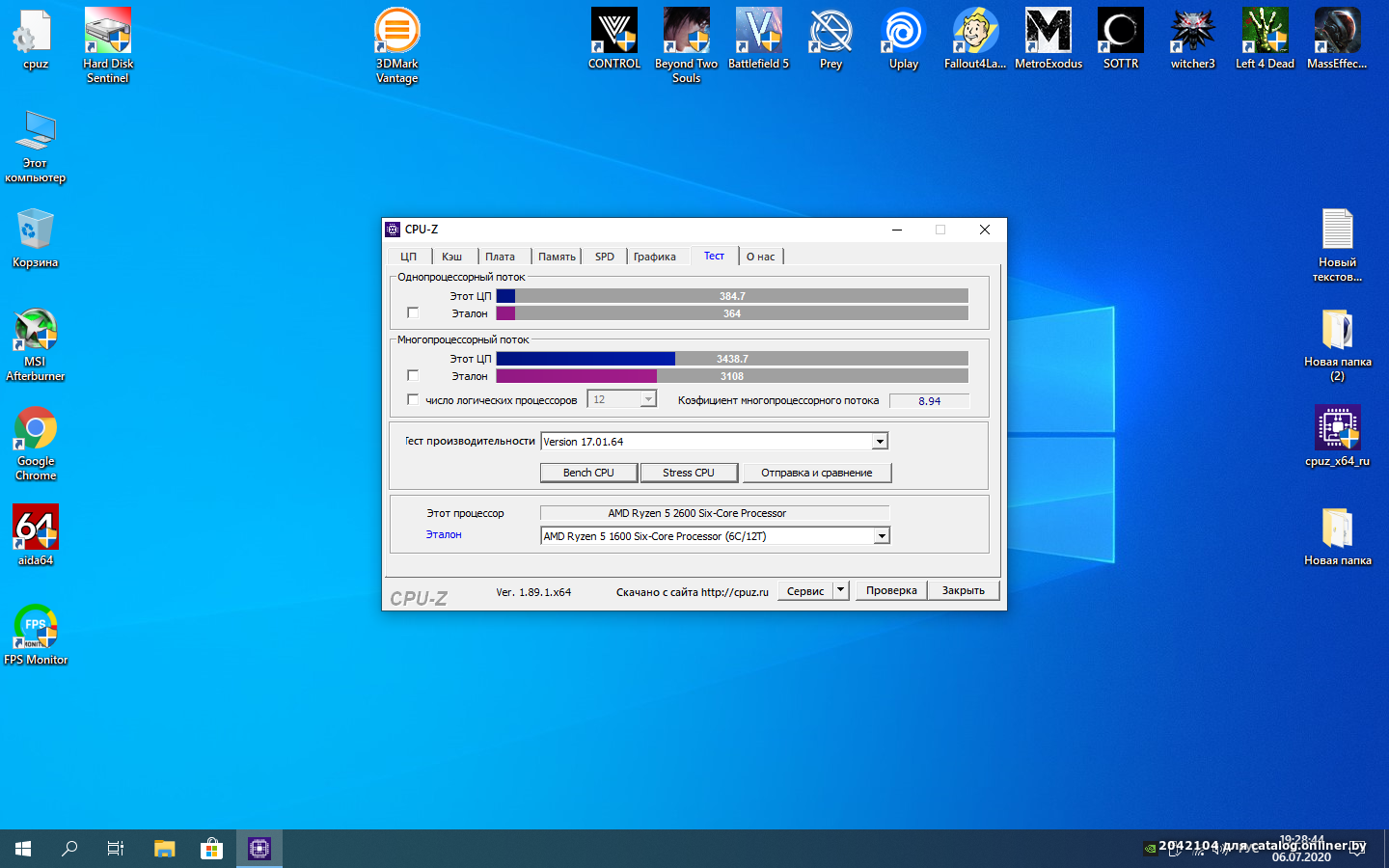Screen dimensions: 1389x868
Task: Open the CONTROL game shortcut
Action: click(x=614, y=41)
